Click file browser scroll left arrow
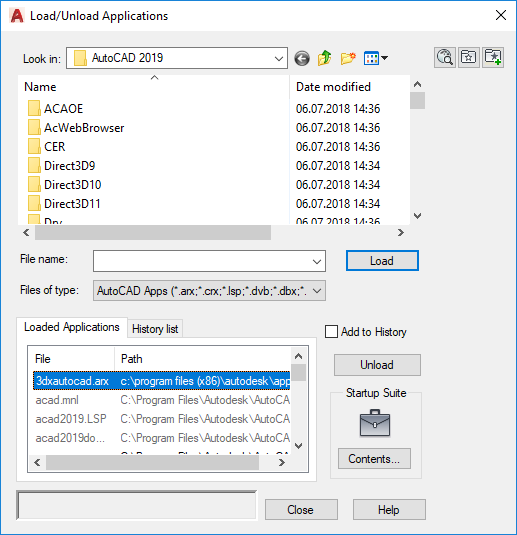 pyautogui.click(x=26, y=233)
